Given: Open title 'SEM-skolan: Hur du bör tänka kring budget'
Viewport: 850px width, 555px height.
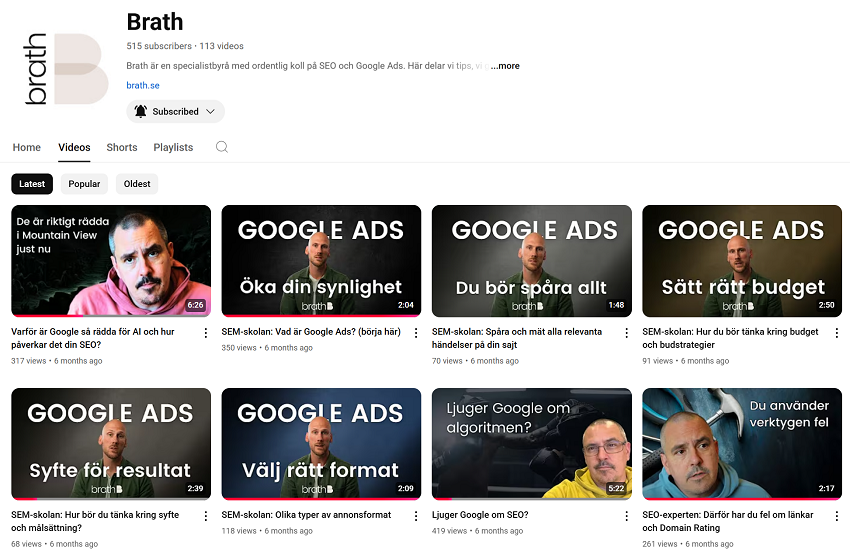Looking at the screenshot, I should 730,338.
